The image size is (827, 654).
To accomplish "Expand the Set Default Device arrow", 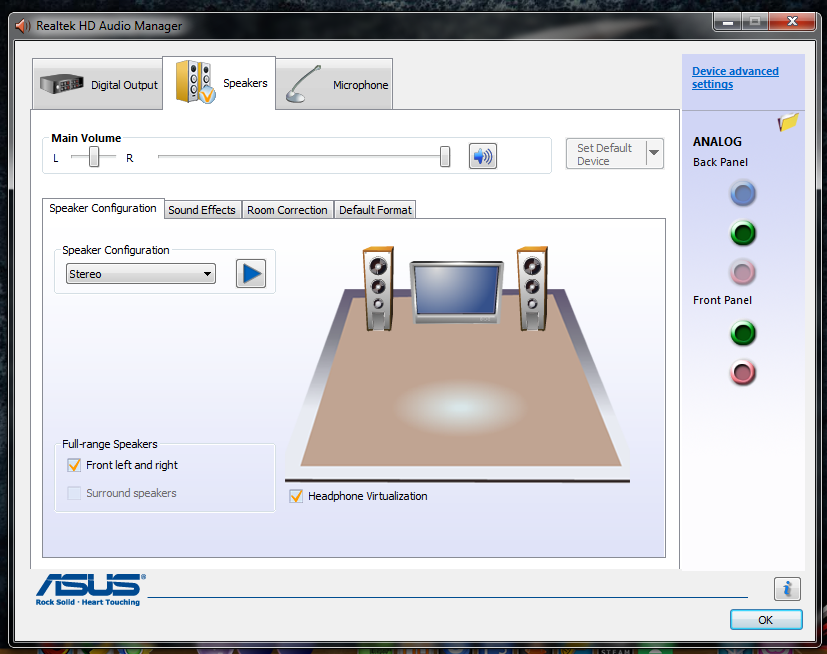I will pos(654,153).
